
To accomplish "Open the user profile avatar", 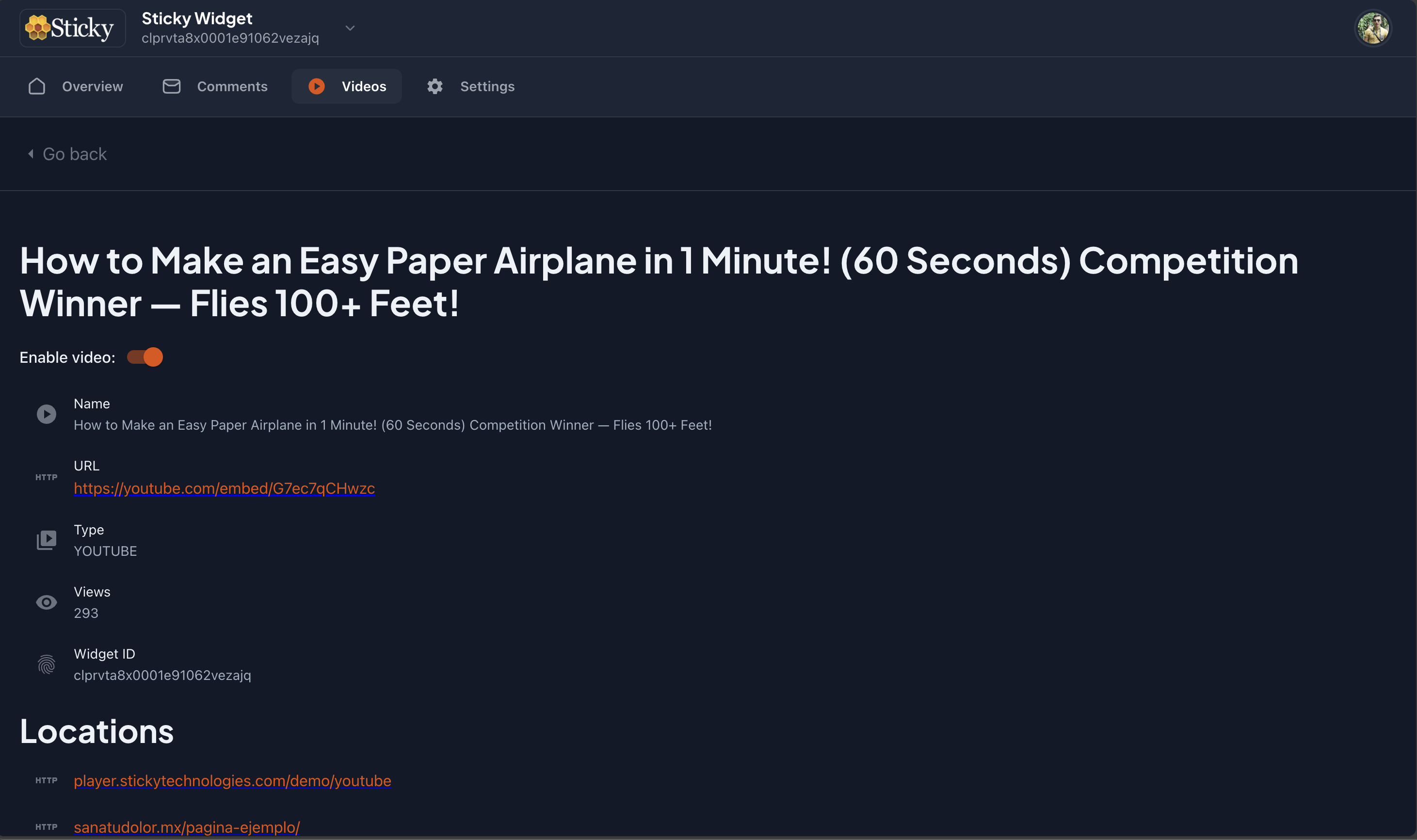I will 1372,28.
